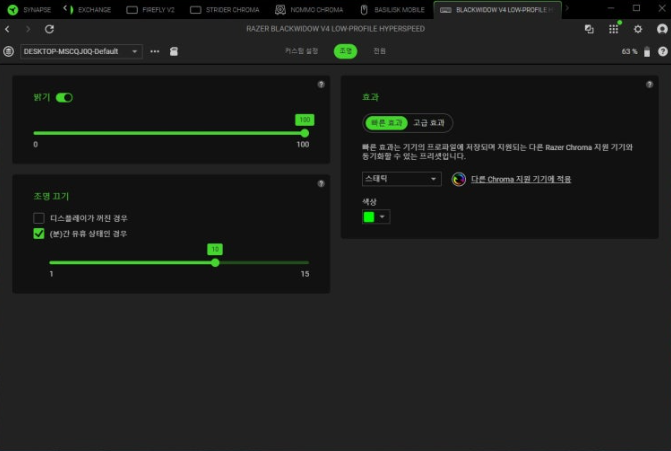Viewport: 671px width, 451px height.
Task: Click the Chroma sync colorful ring icon
Action: pyautogui.click(x=459, y=179)
